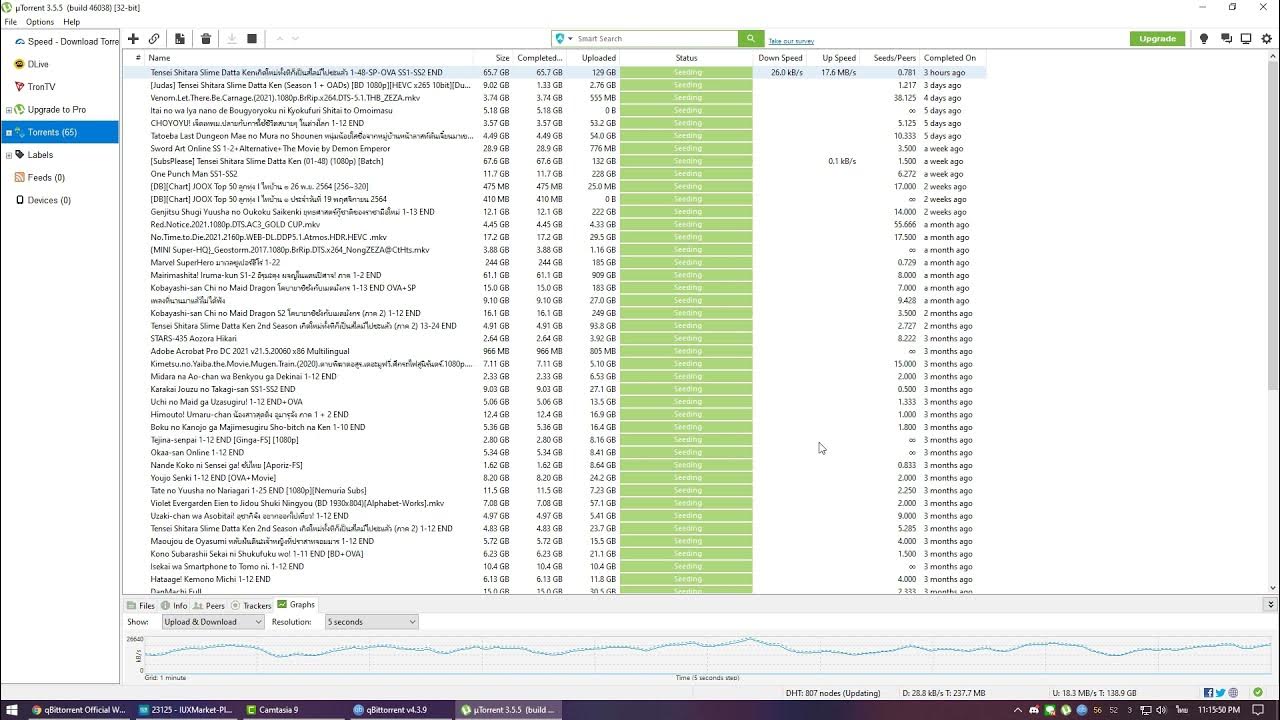Viewport: 1280px width, 720px height.
Task: Switch to the Info tab
Action: [174, 606]
